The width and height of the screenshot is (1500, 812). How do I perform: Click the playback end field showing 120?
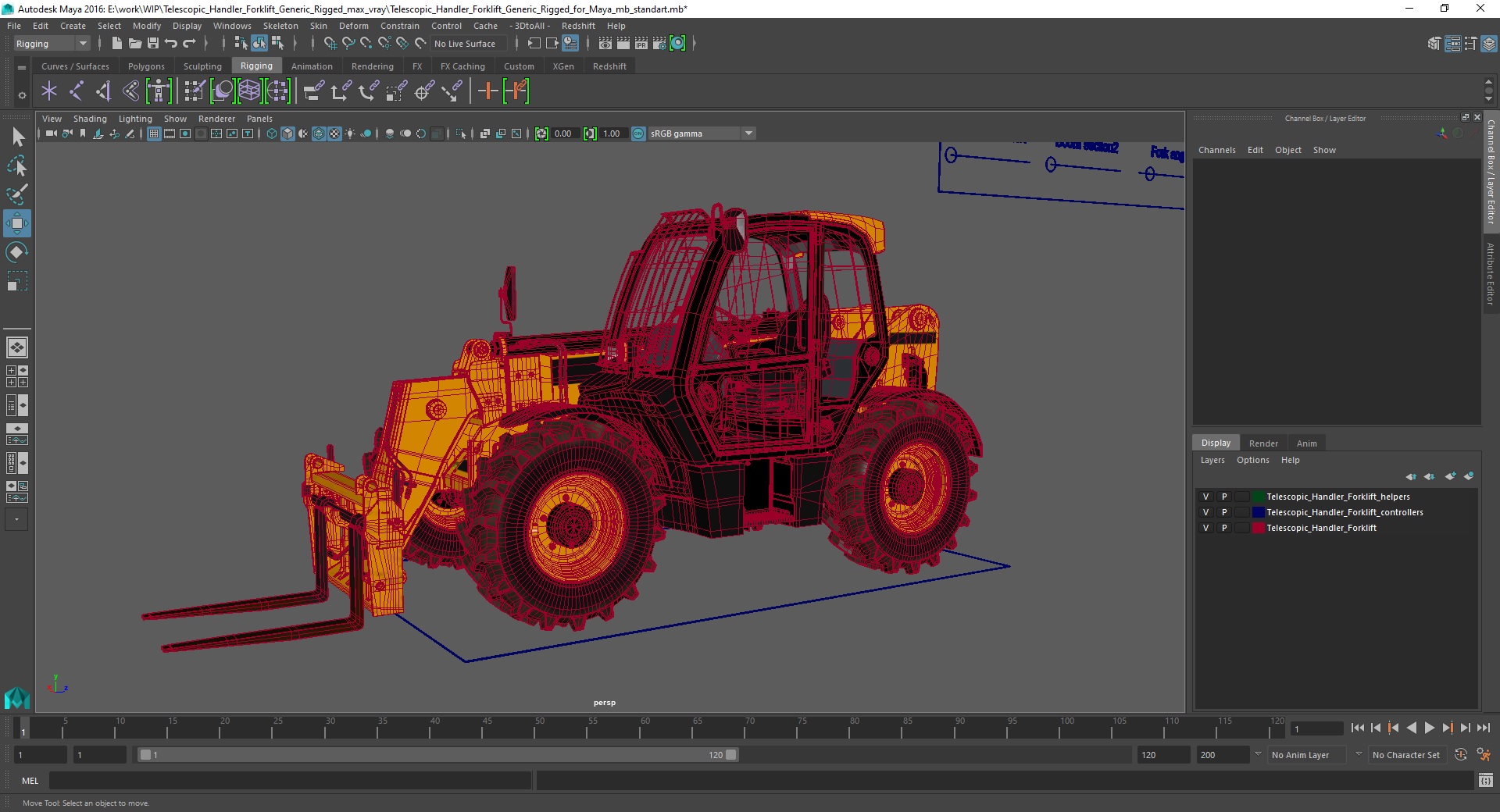(1162, 755)
